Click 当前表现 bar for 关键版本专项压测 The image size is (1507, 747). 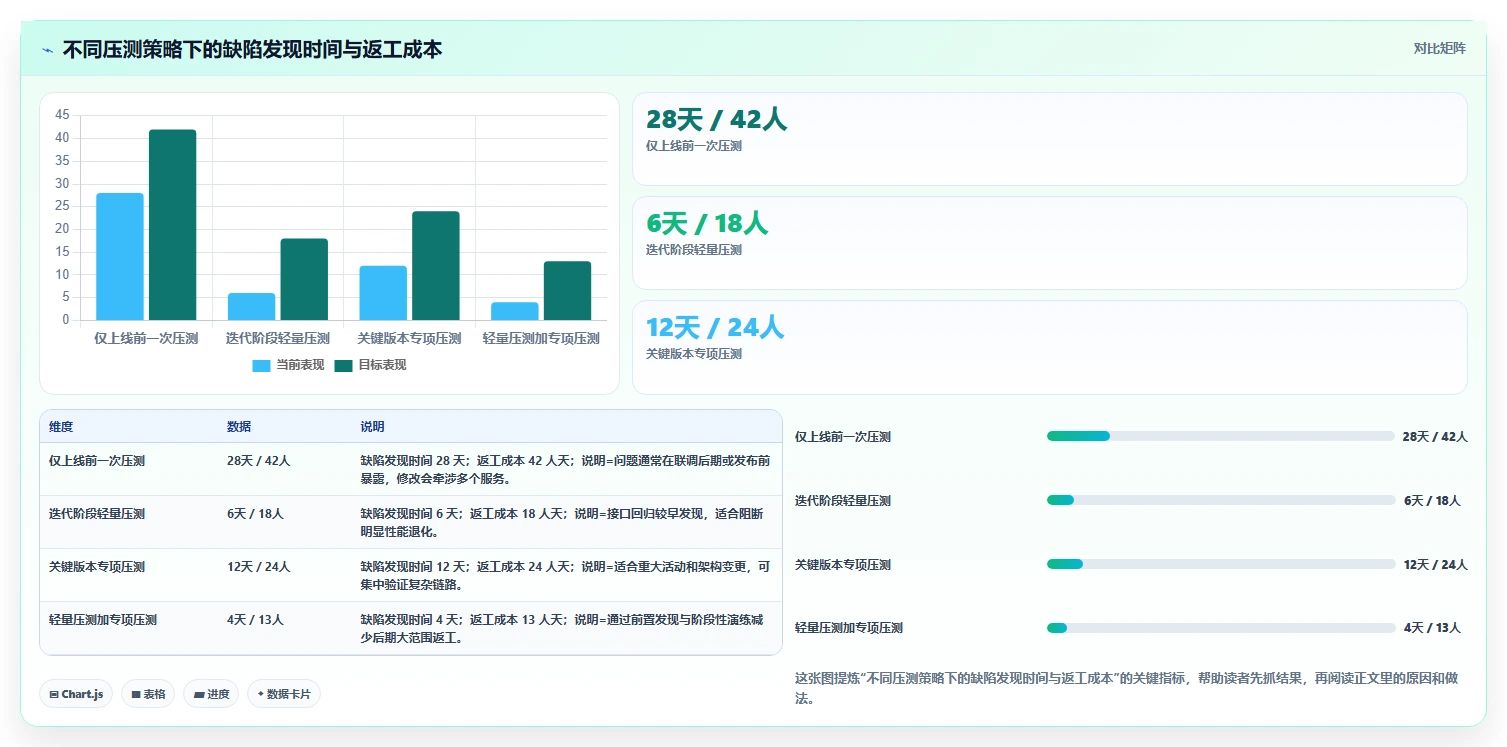[x=383, y=293]
